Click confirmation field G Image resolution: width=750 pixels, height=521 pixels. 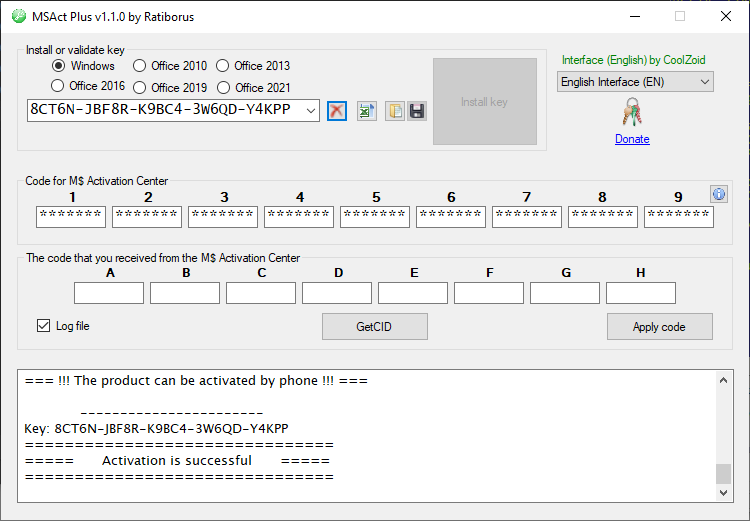click(x=565, y=293)
